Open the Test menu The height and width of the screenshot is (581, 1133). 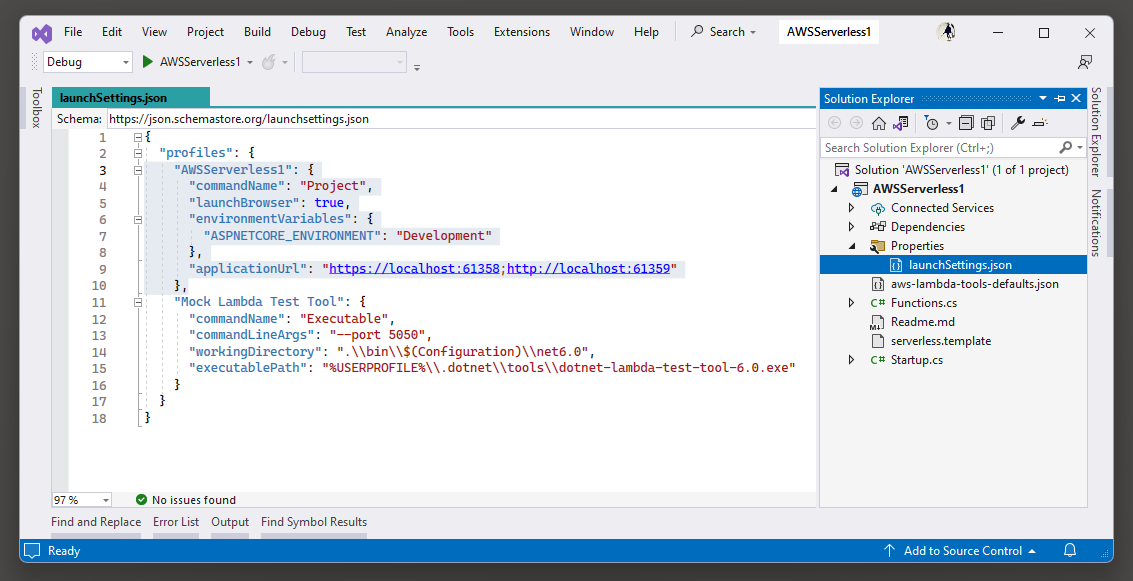pyautogui.click(x=356, y=32)
